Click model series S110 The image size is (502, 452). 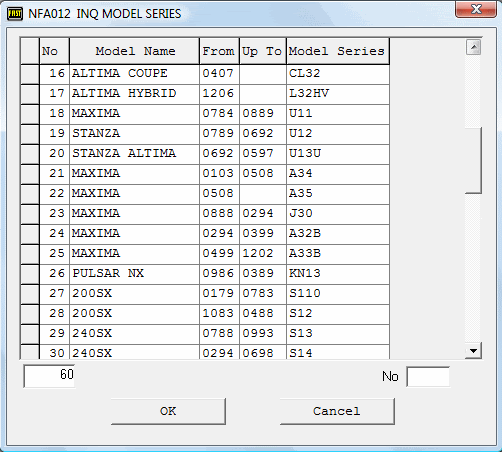[x=338, y=294]
